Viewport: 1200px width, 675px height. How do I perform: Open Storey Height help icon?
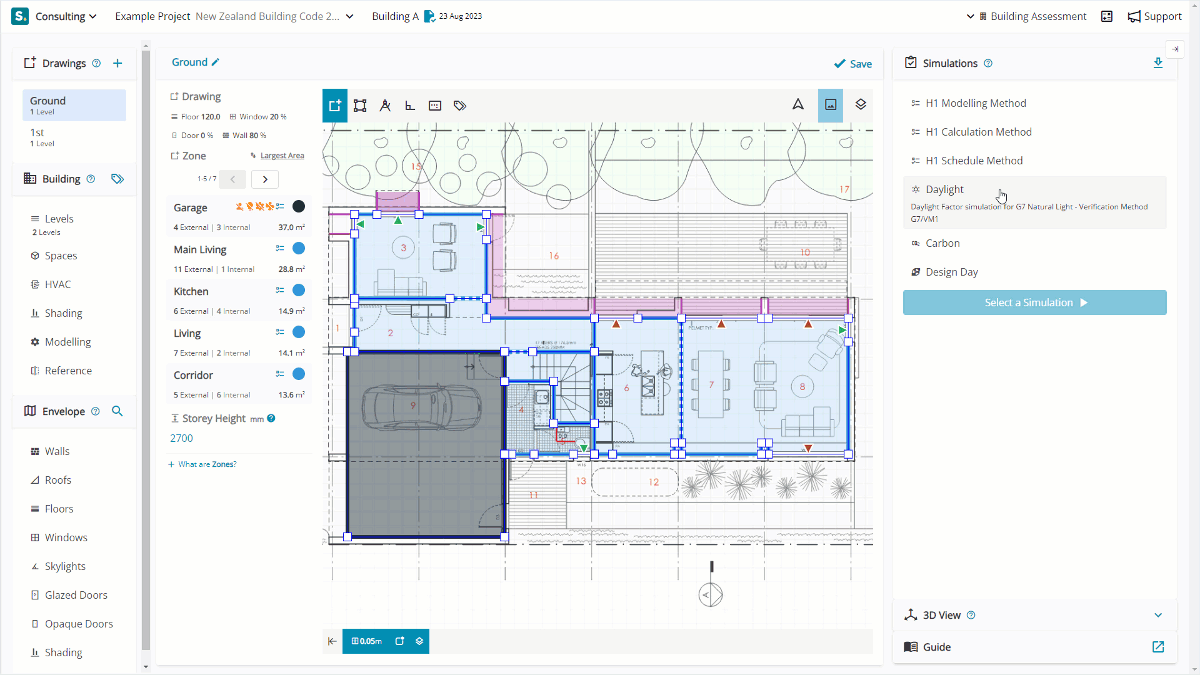(271, 418)
